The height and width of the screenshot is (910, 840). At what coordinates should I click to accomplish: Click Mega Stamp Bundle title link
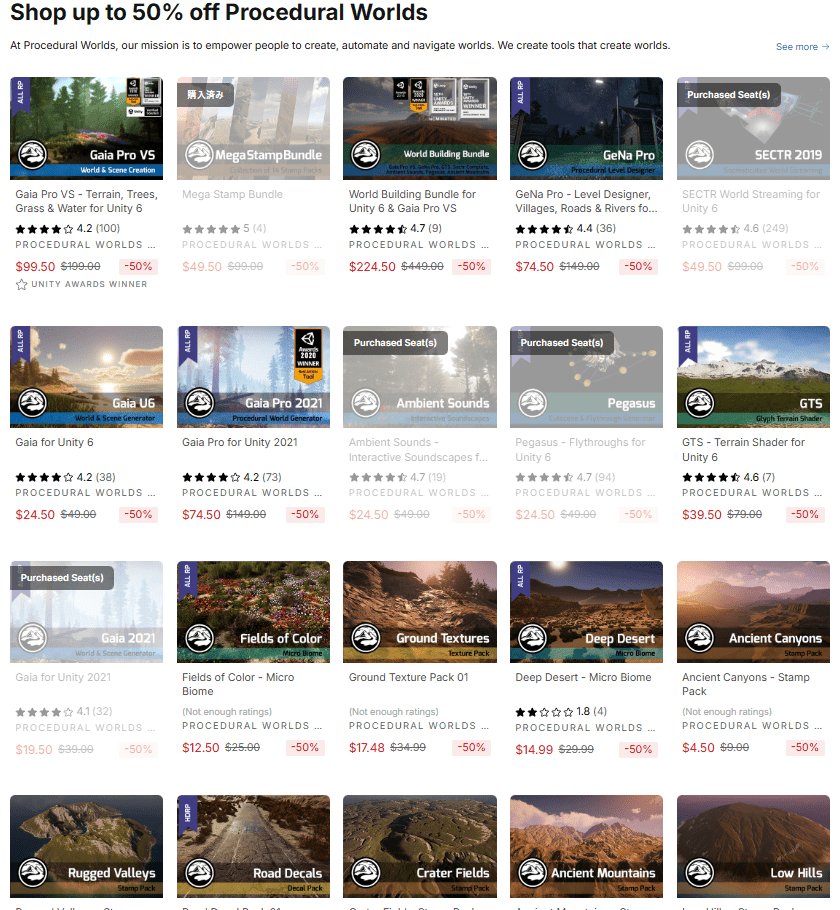(x=232, y=194)
